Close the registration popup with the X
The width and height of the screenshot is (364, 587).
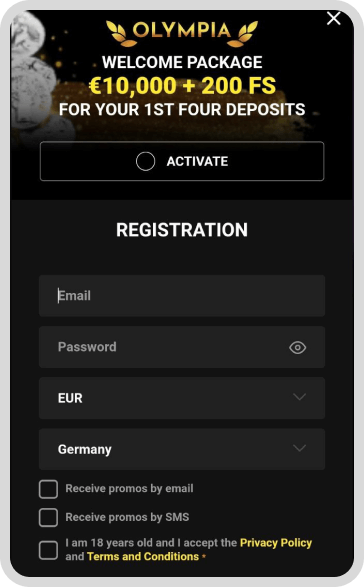(333, 18)
